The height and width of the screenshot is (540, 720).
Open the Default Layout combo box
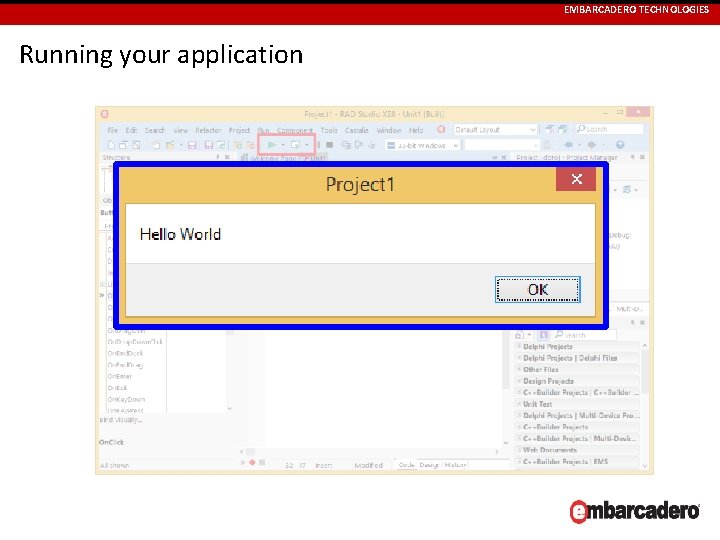tap(495, 130)
